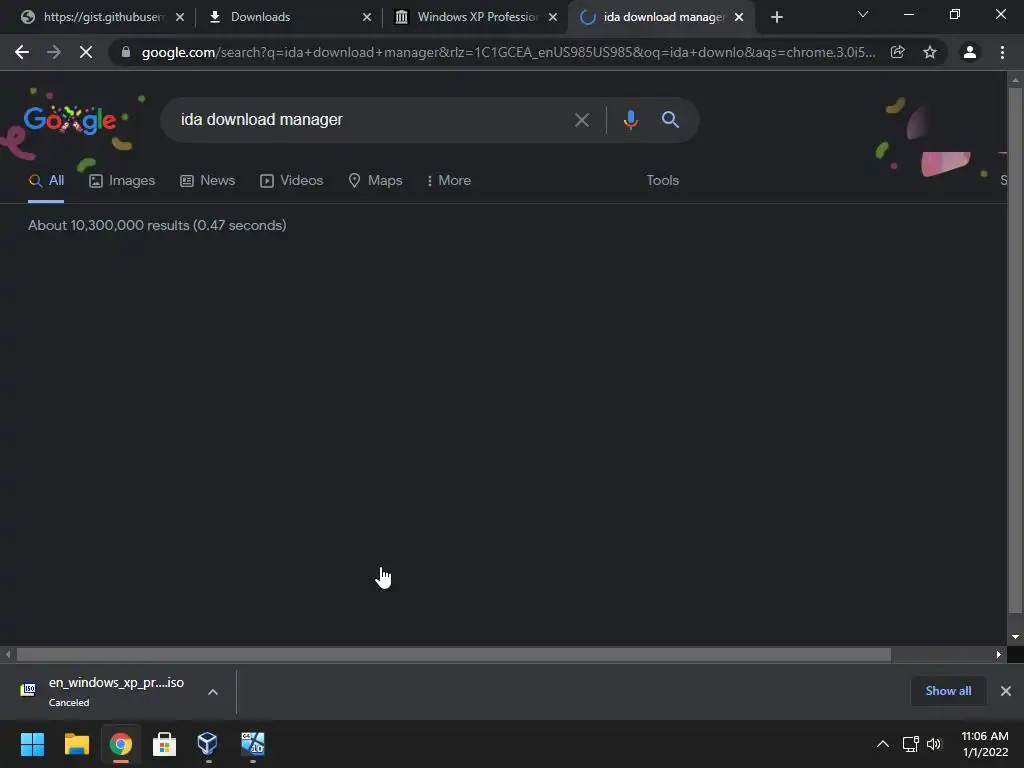1024x768 pixels.
Task: Bookmark this page with the star icon
Action: (x=930, y=52)
